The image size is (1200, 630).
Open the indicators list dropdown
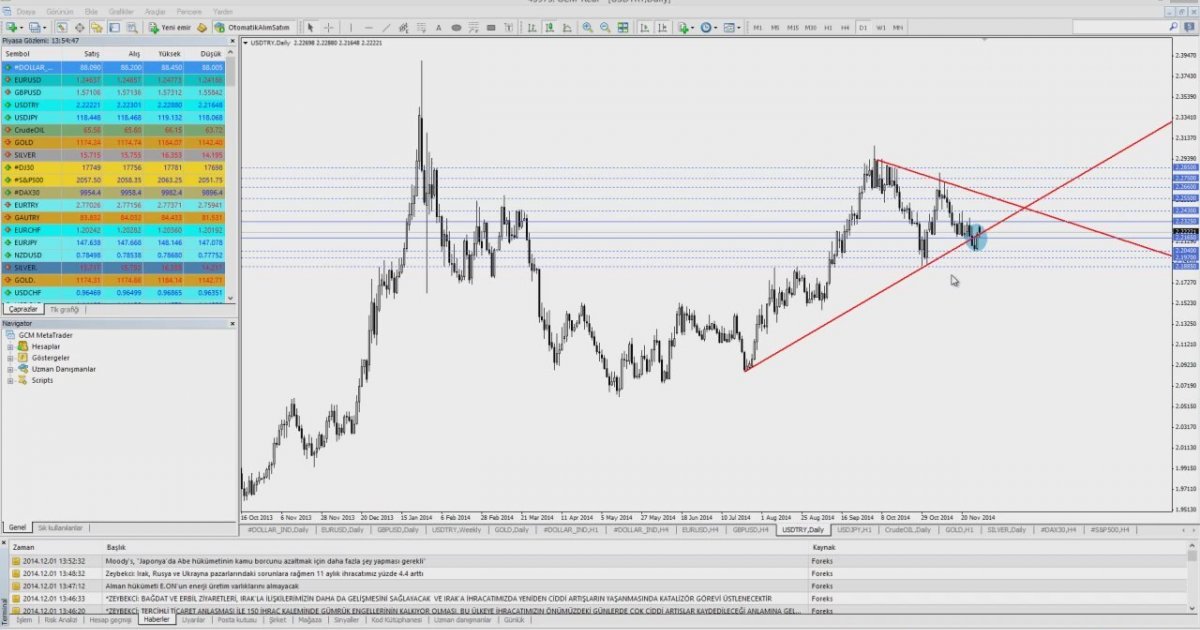click(685, 28)
